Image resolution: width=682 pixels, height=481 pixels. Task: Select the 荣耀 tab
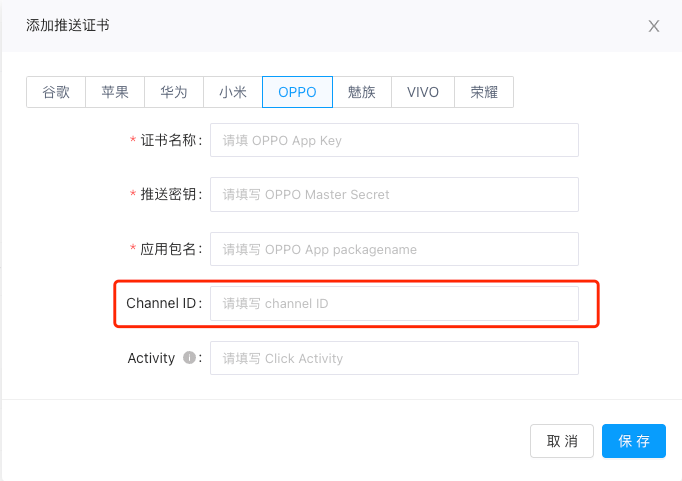point(484,92)
